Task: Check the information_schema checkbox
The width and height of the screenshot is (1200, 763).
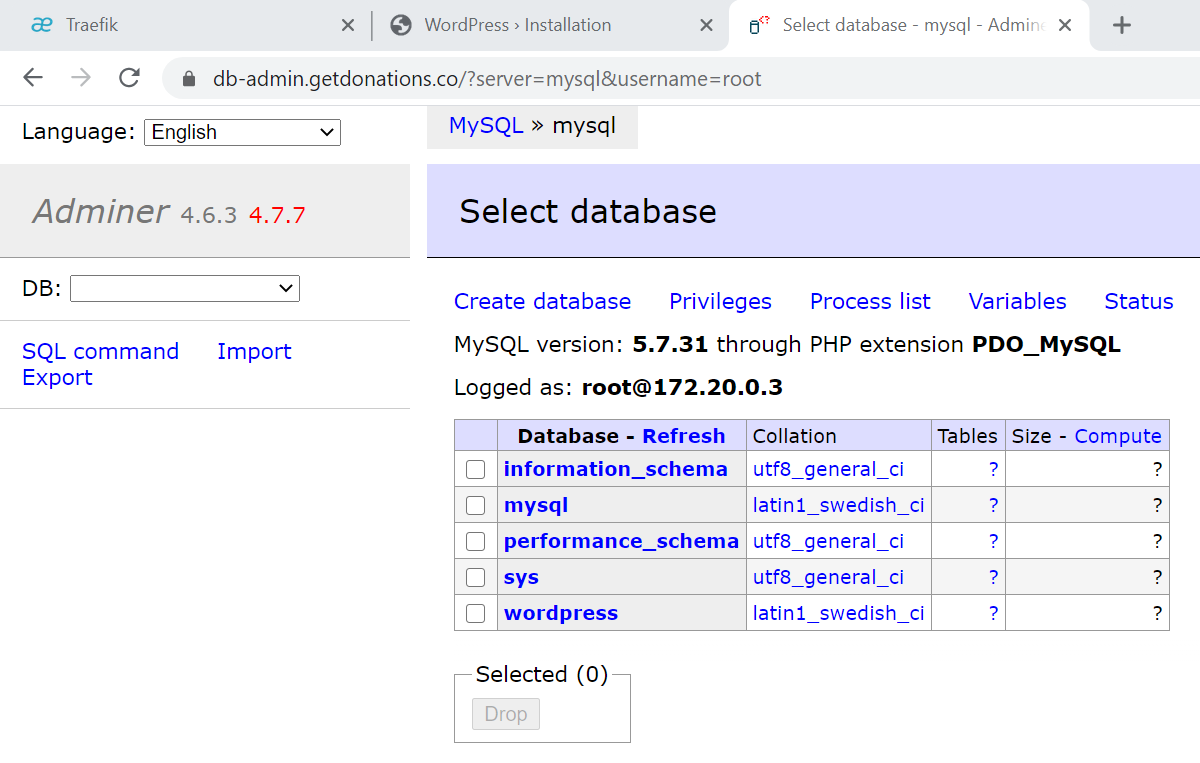Action: click(x=476, y=469)
